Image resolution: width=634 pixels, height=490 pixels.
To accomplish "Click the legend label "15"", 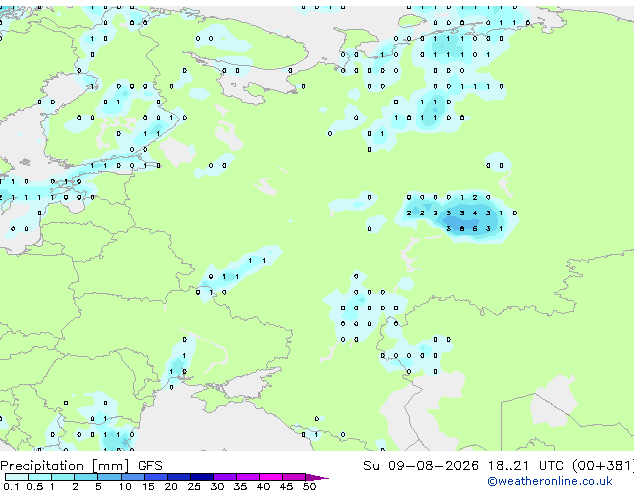I will point(148,486).
